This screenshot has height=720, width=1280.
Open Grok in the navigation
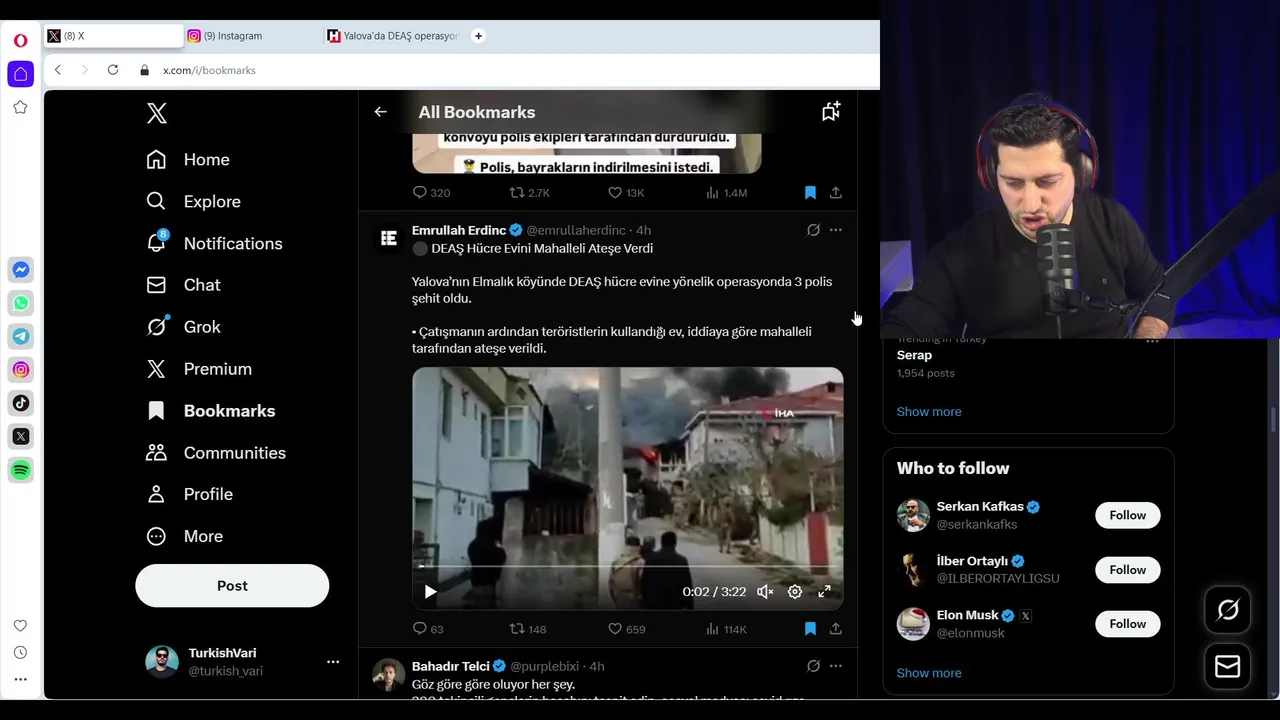(x=183, y=327)
